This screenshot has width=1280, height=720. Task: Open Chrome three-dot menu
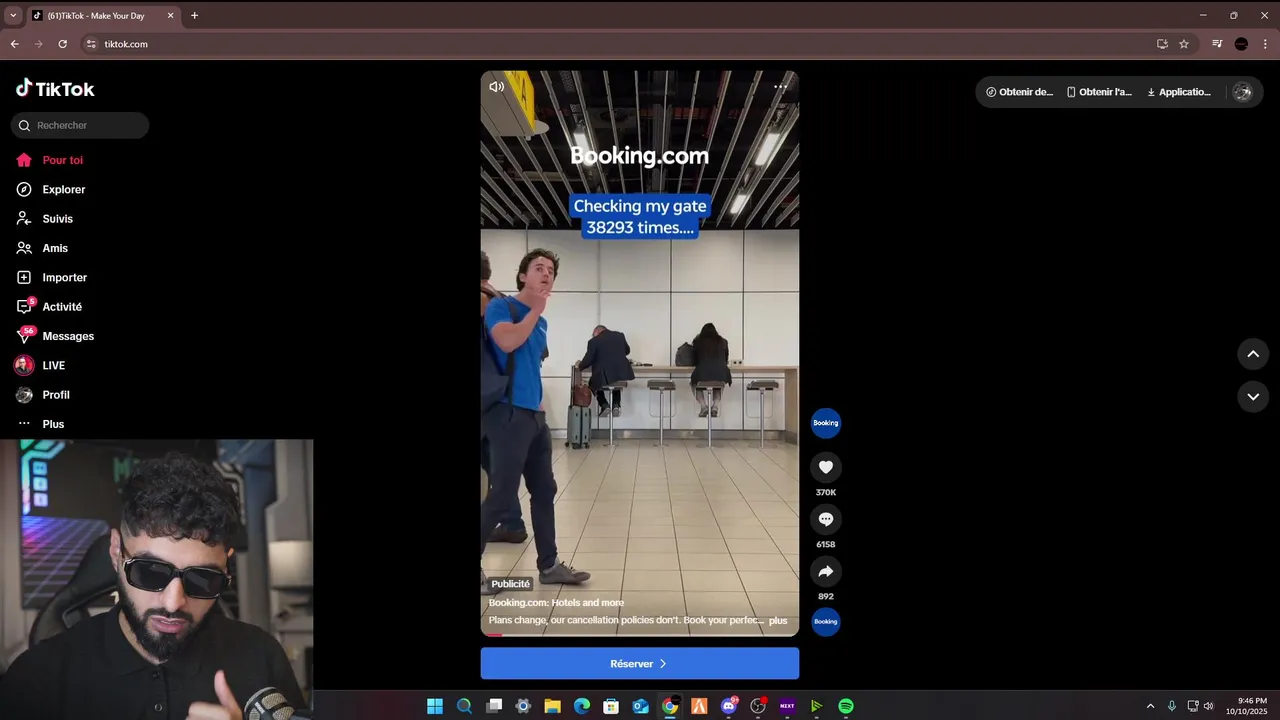pyautogui.click(x=1265, y=44)
